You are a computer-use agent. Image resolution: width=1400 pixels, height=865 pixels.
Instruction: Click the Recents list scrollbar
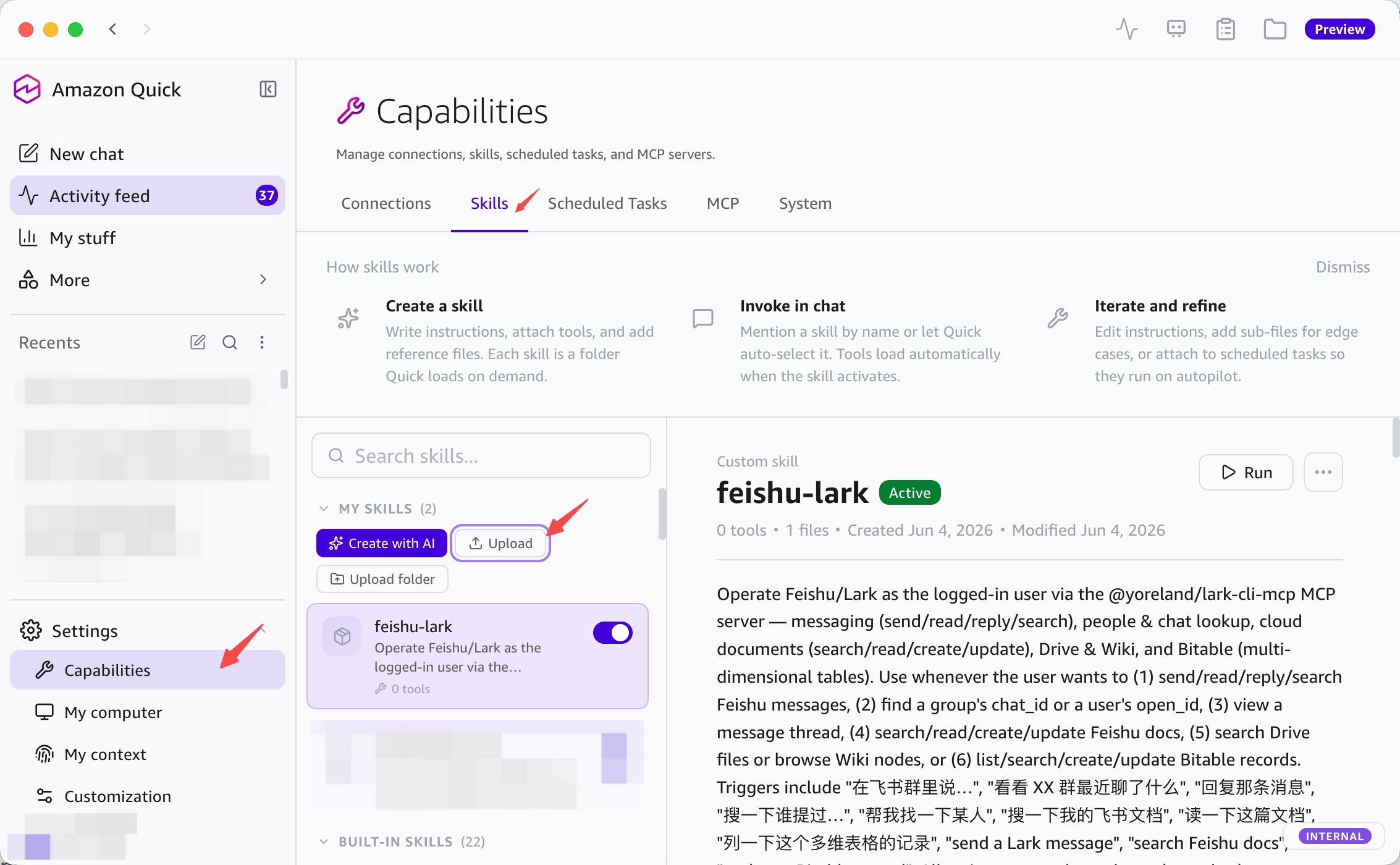(x=284, y=379)
